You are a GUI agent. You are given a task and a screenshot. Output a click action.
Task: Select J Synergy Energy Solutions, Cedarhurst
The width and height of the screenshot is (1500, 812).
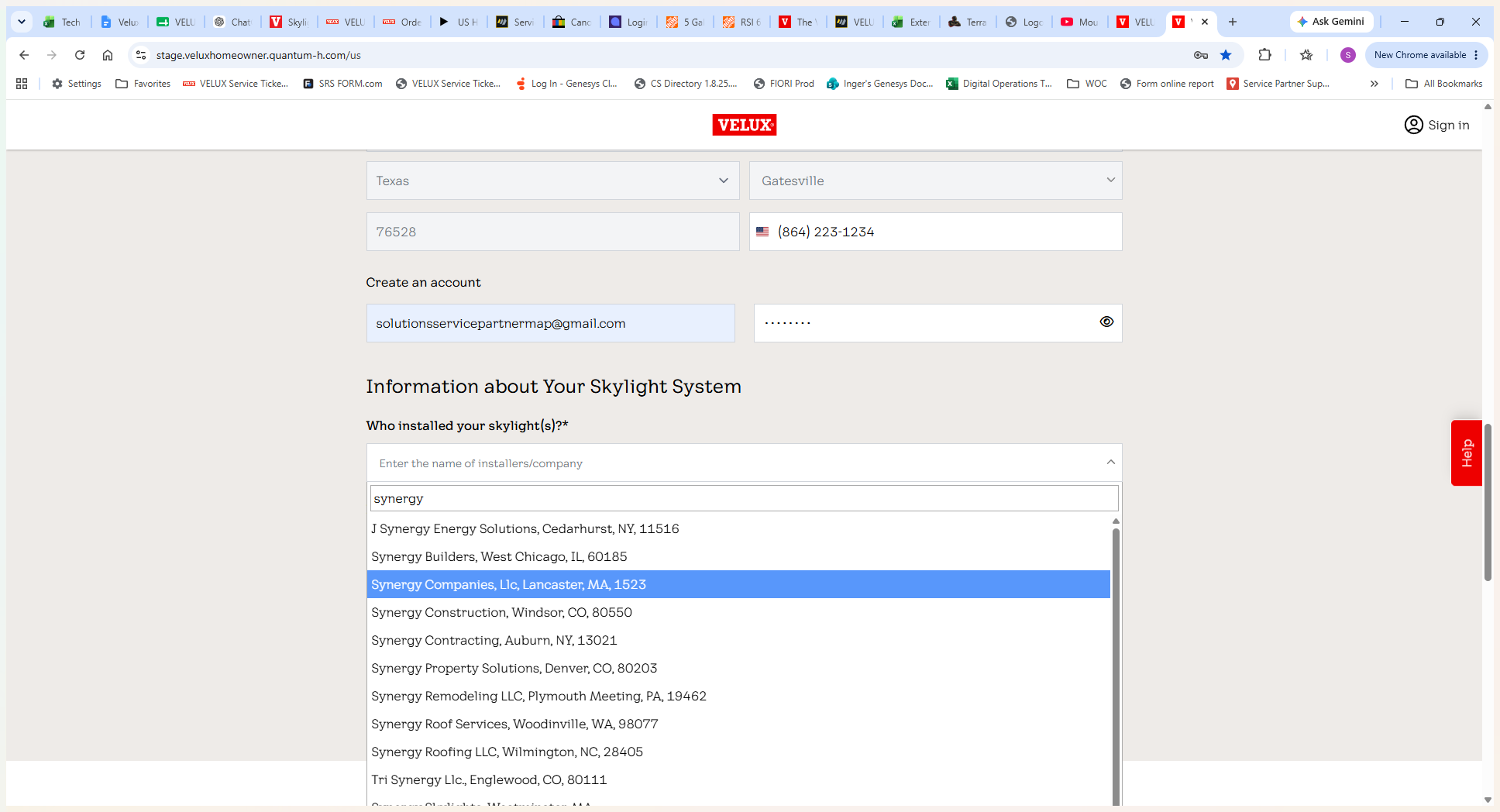(x=738, y=528)
